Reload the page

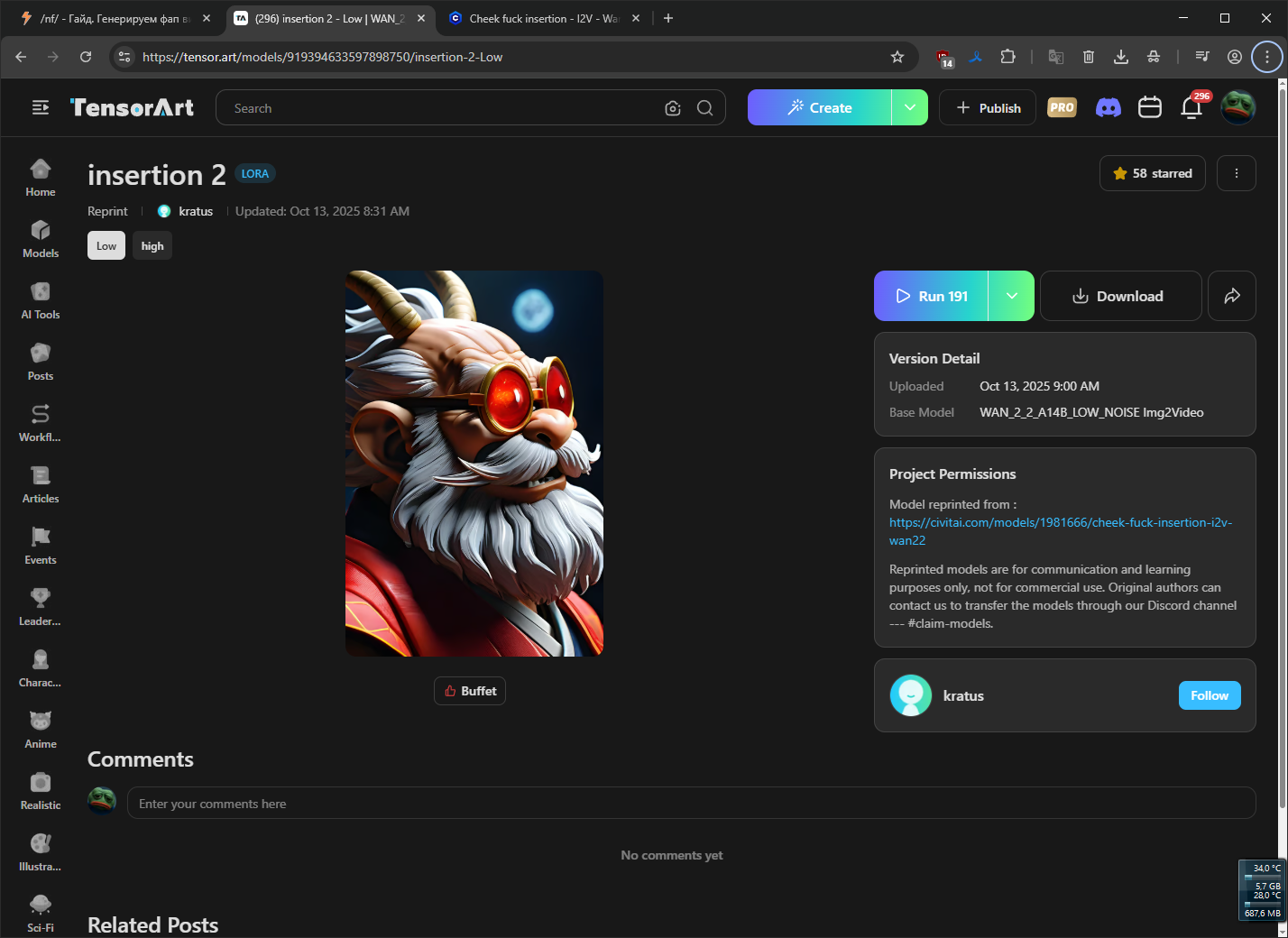pos(86,57)
